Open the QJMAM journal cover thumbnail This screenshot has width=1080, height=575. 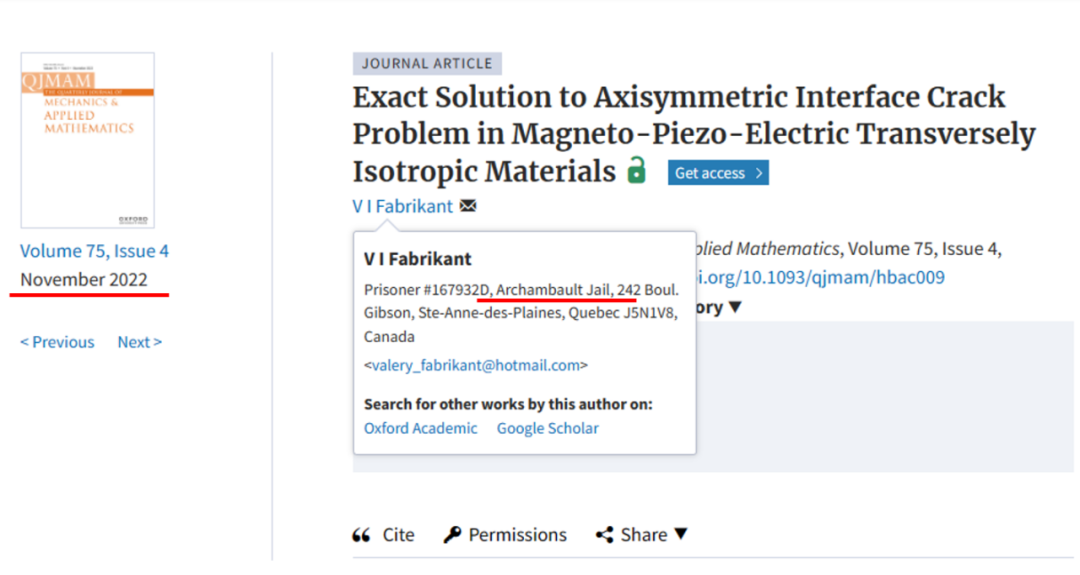tap(87, 140)
